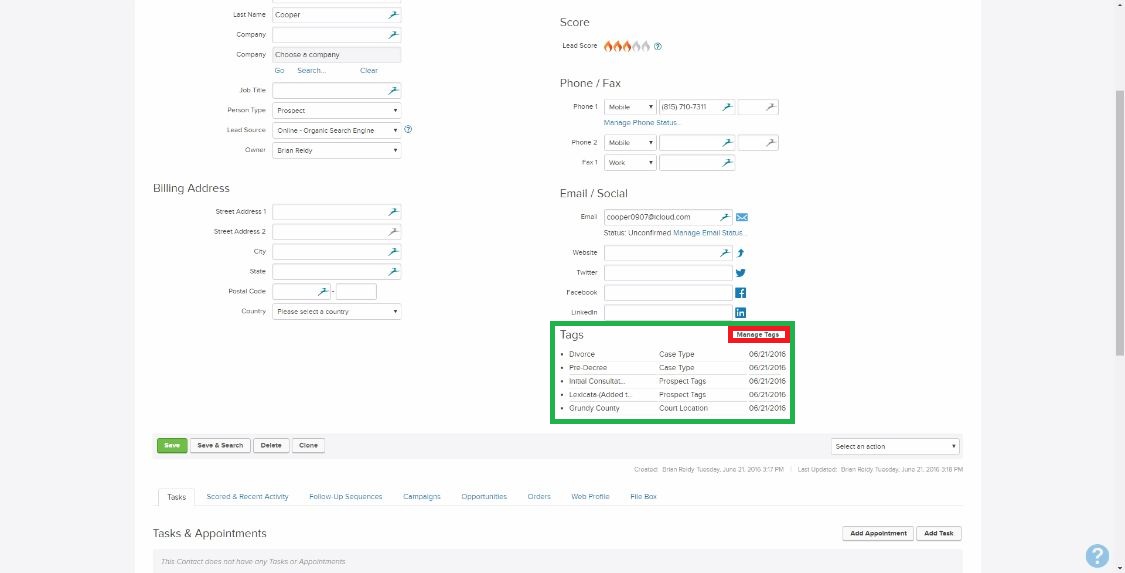This screenshot has height=573, width=1125.
Task: Open Fax 1 type dropdown
Action: 630,163
